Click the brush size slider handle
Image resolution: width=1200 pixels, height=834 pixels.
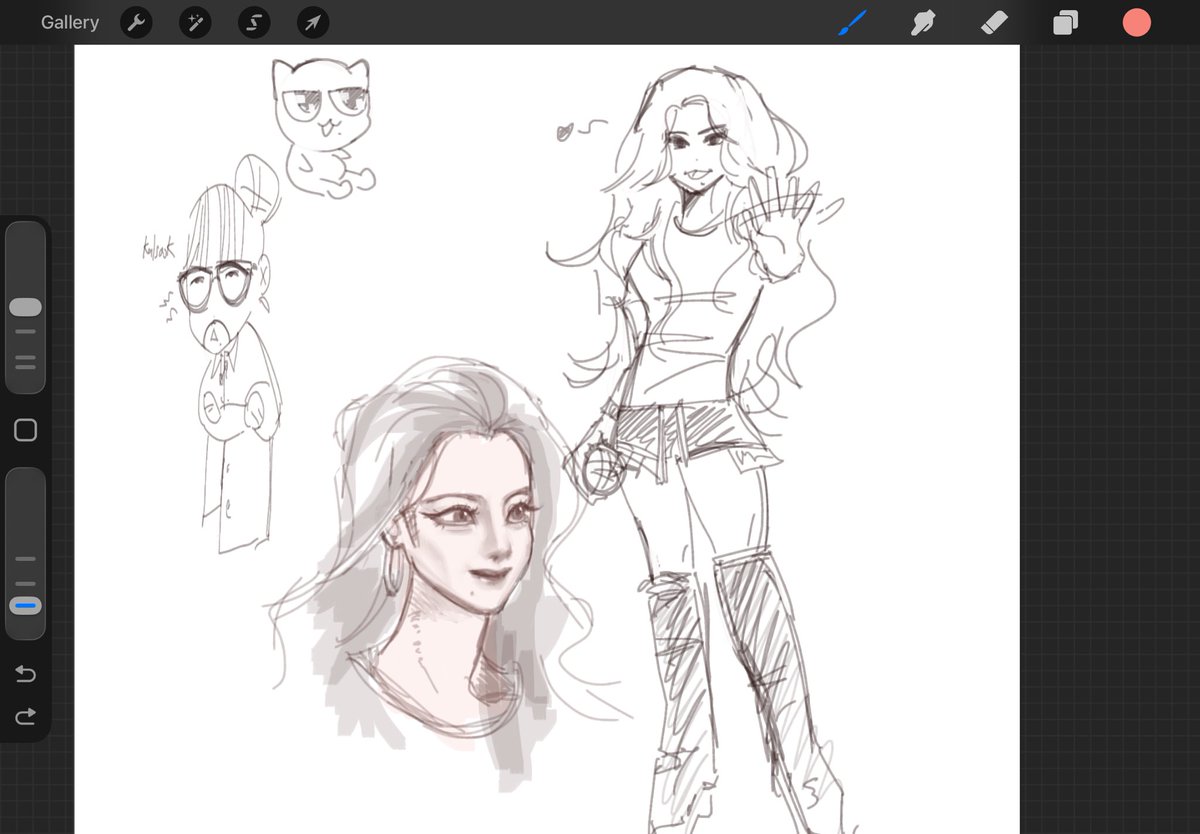(25, 307)
